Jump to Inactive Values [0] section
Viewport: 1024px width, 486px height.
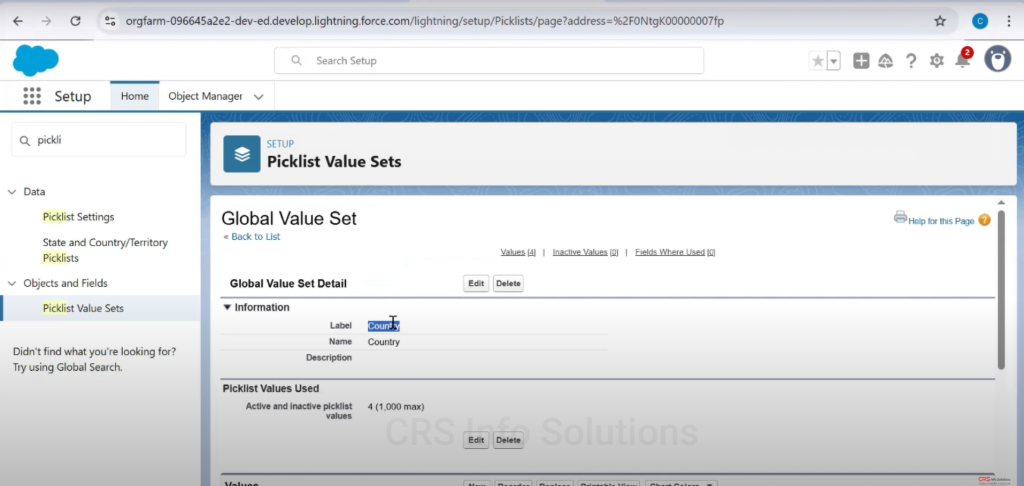pos(585,252)
